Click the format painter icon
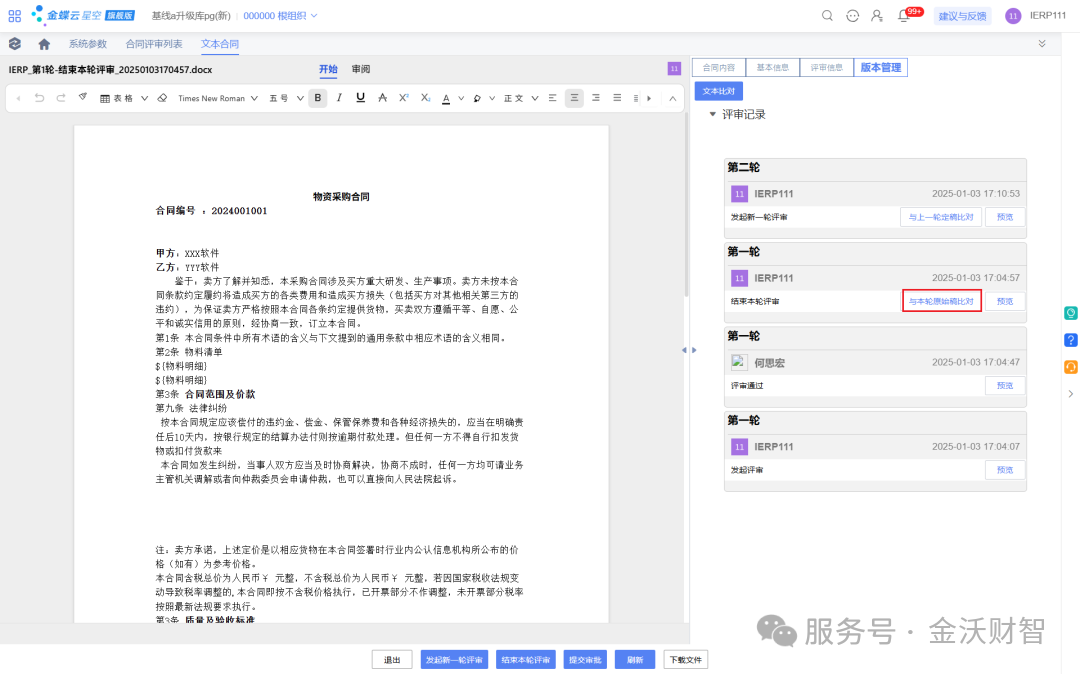This screenshot has height=674, width=1080. [x=83, y=97]
